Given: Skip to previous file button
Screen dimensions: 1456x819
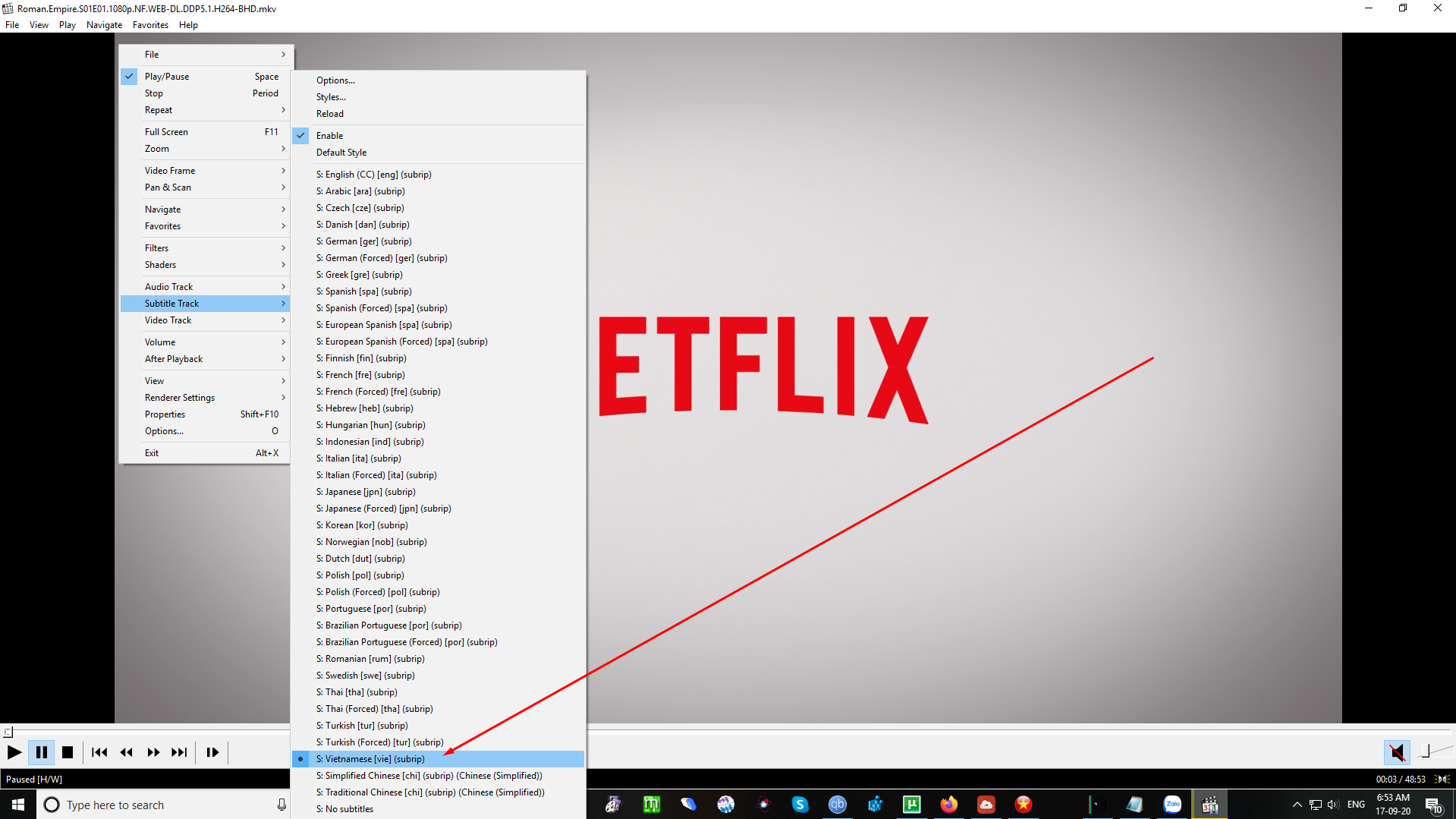Looking at the screenshot, I should coord(99,752).
